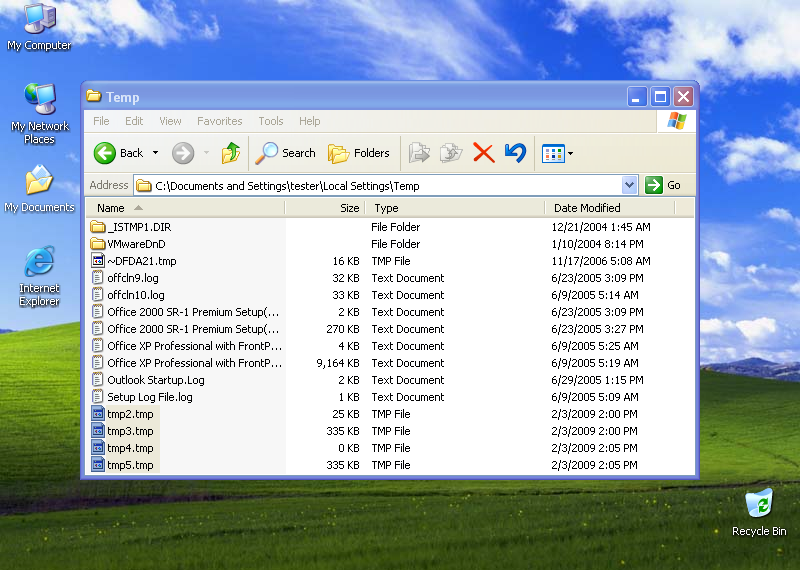Click the blue Undo icon
This screenshot has width=800, height=570.
pyautogui.click(x=515, y=153)
